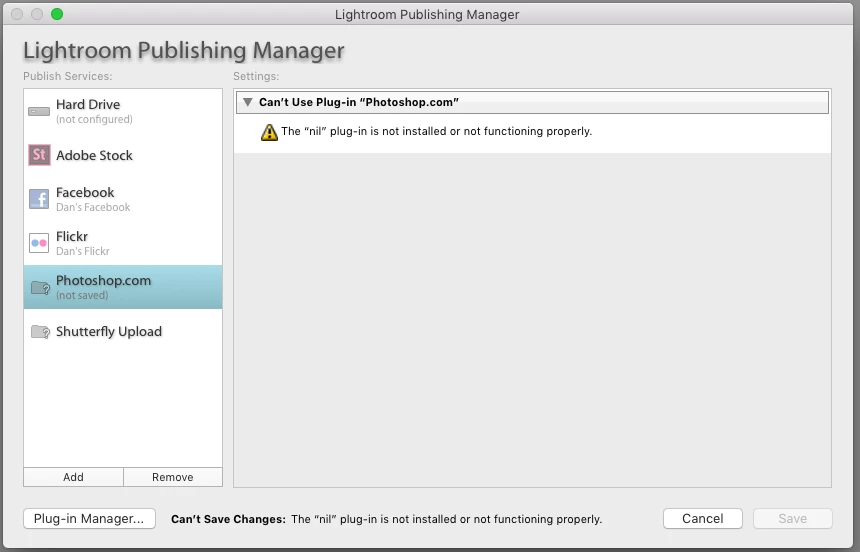Click the Hard Drive service icon

tap(39, 111)
